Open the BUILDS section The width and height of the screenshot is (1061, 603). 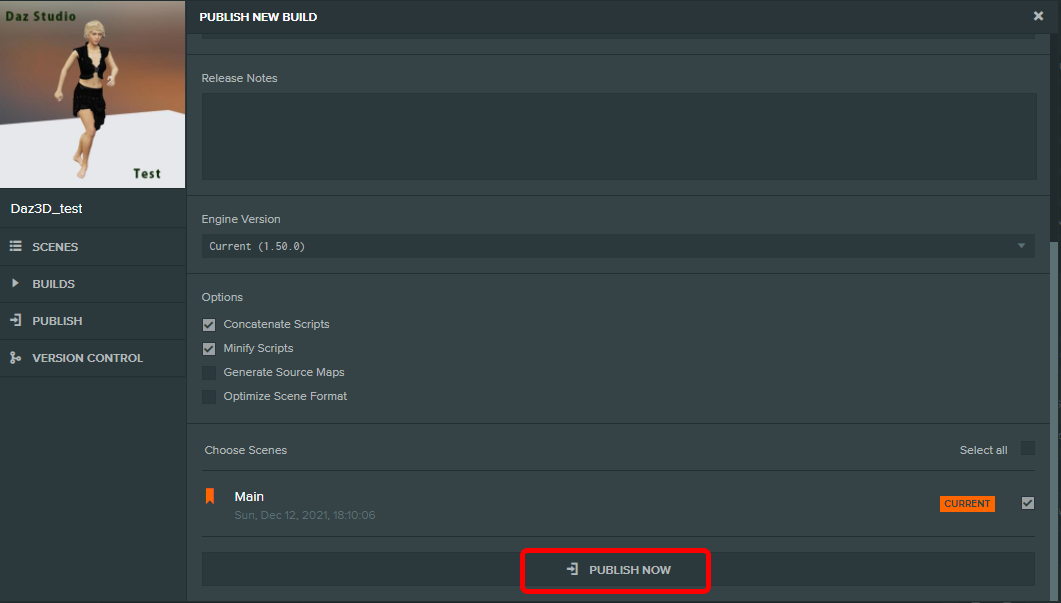tap(93, 284)
